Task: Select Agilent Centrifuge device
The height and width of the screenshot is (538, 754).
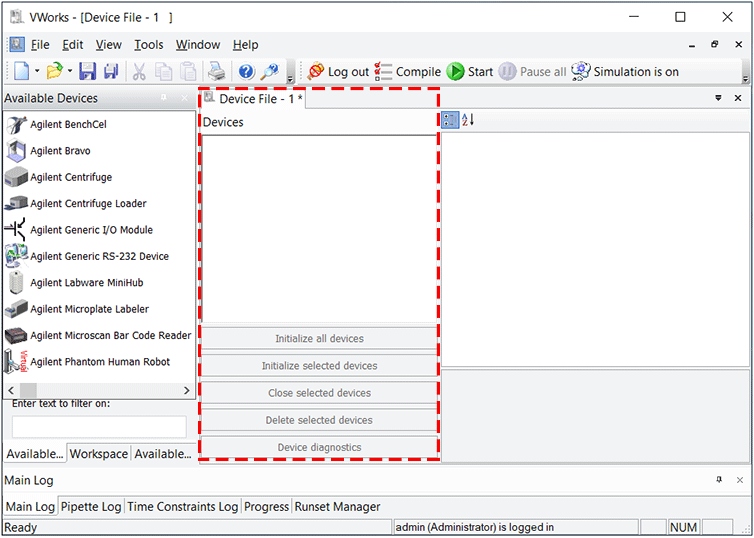Action: (59, 177)
